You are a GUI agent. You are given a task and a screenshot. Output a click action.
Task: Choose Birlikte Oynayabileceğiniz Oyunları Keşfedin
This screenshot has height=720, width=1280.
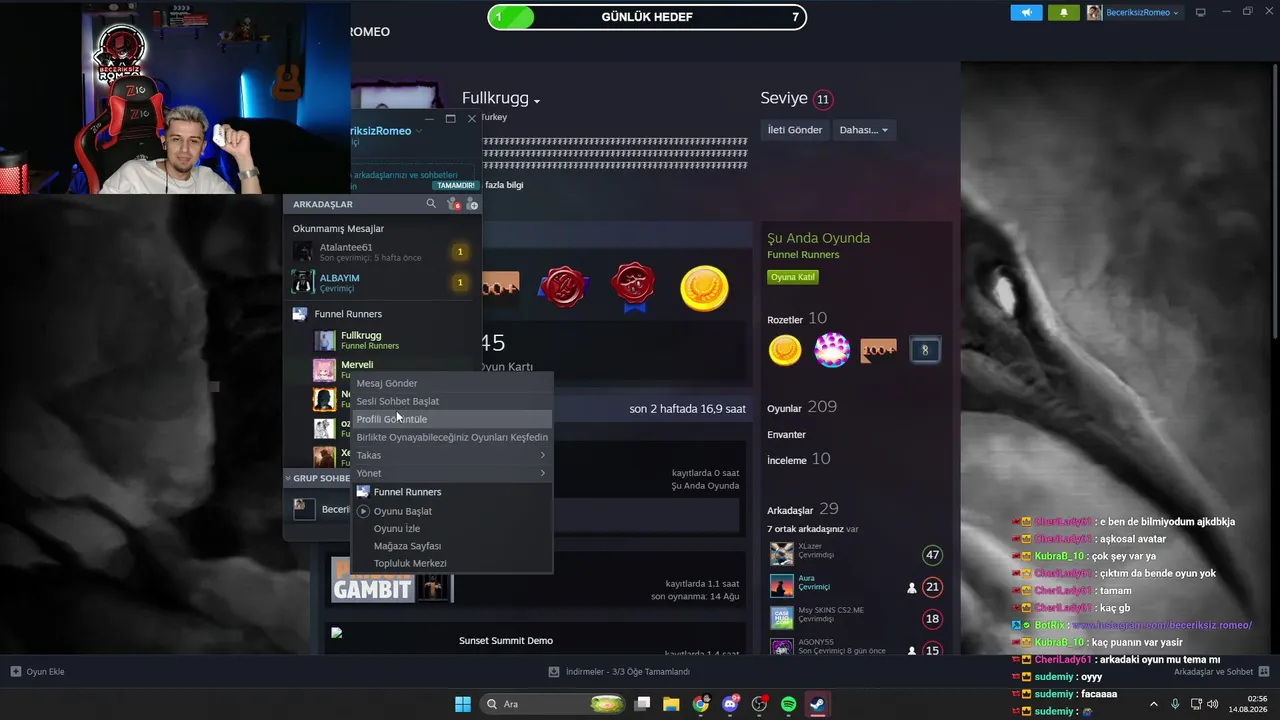pyautogui.click(x=452, y=437)
